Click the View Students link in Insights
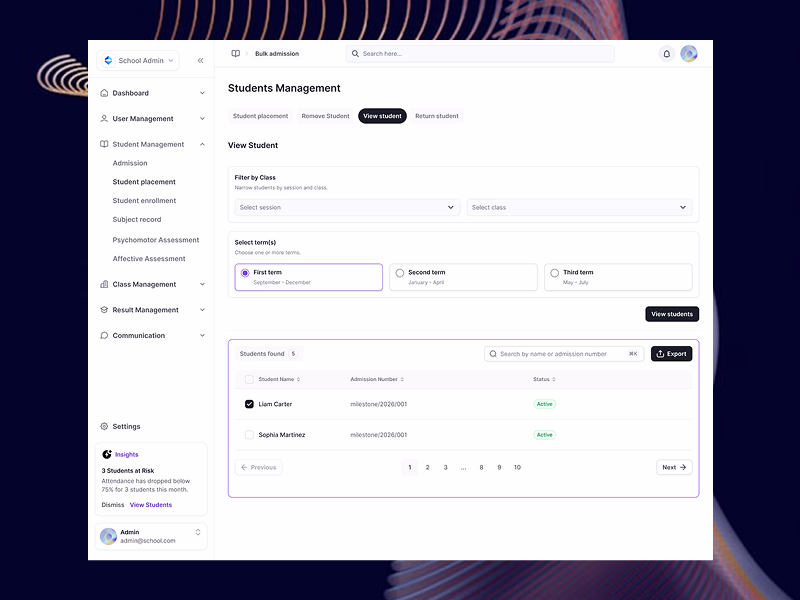Viewport: 800px width, 600px height. 151,505
